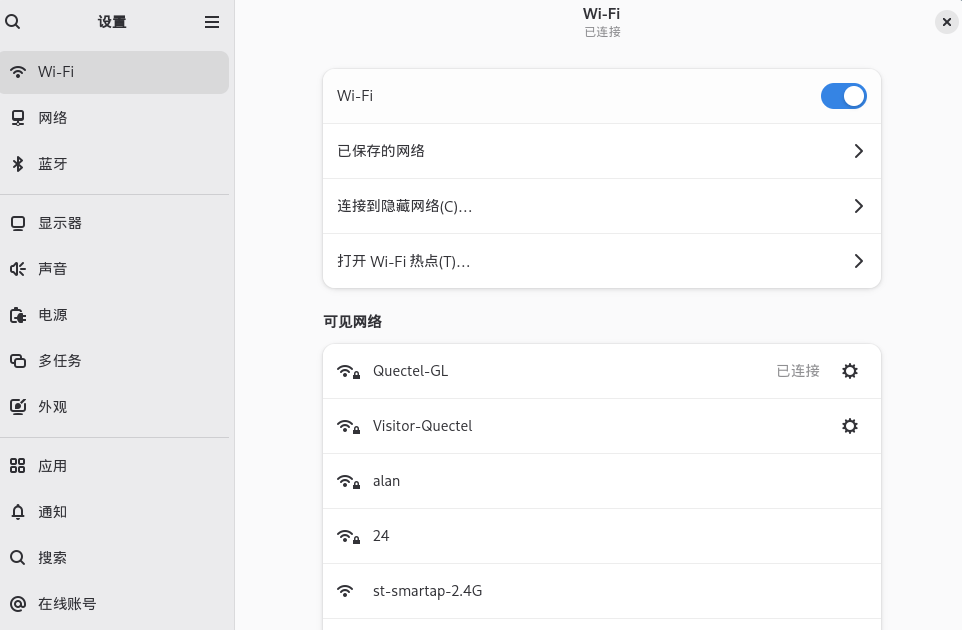Viewport: 962px width, 630px height.
Task: Select the network named 24
Action: (x=381, y=536)
